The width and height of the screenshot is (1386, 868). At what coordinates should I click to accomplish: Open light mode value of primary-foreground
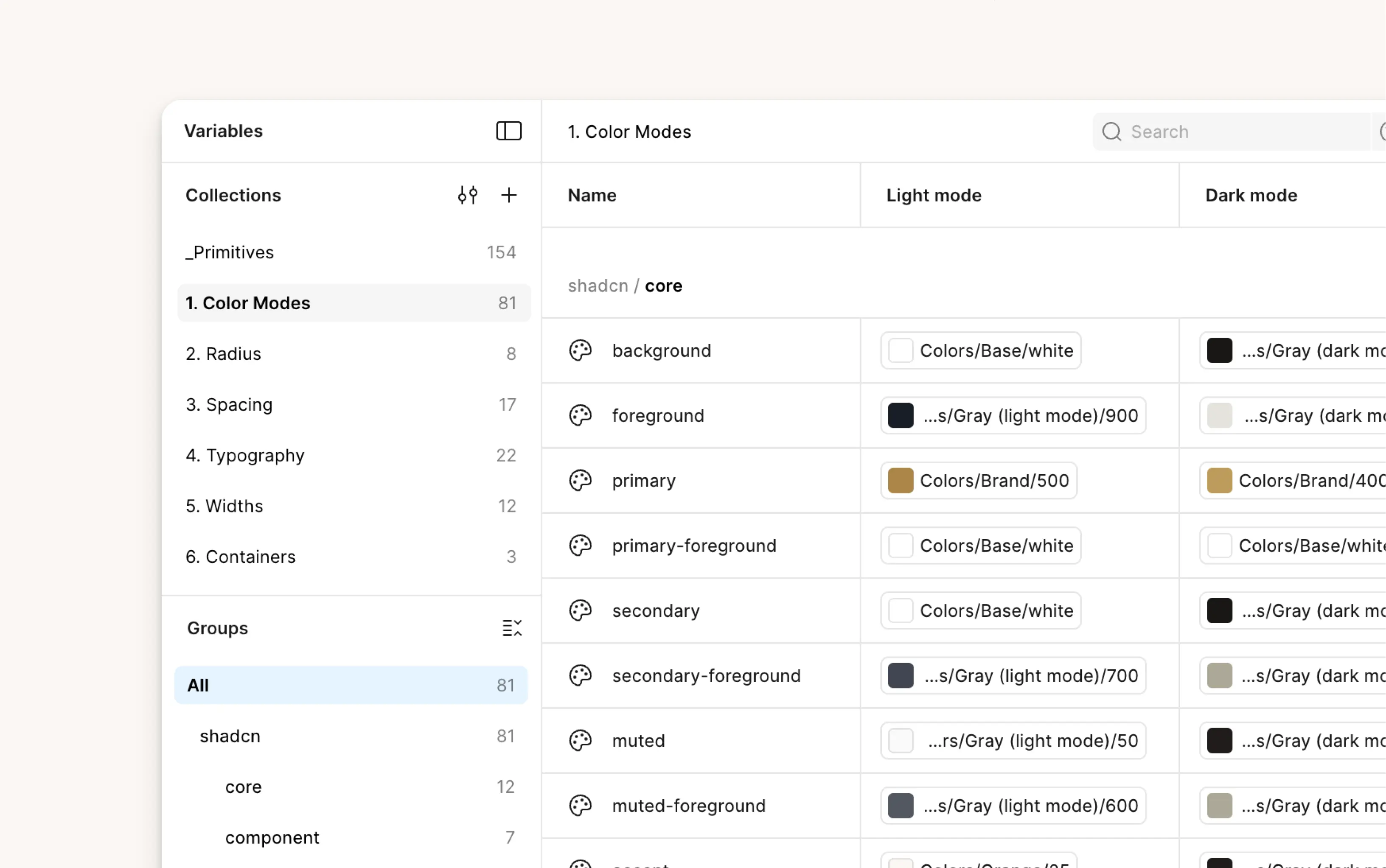(x=981, y=546)
